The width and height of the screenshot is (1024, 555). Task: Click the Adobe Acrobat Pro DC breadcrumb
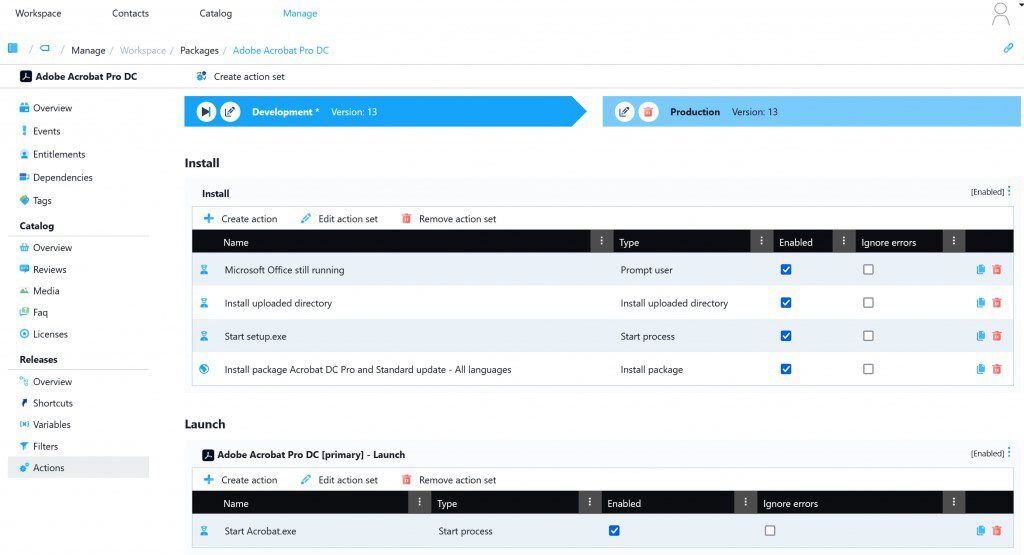(281, 50)
